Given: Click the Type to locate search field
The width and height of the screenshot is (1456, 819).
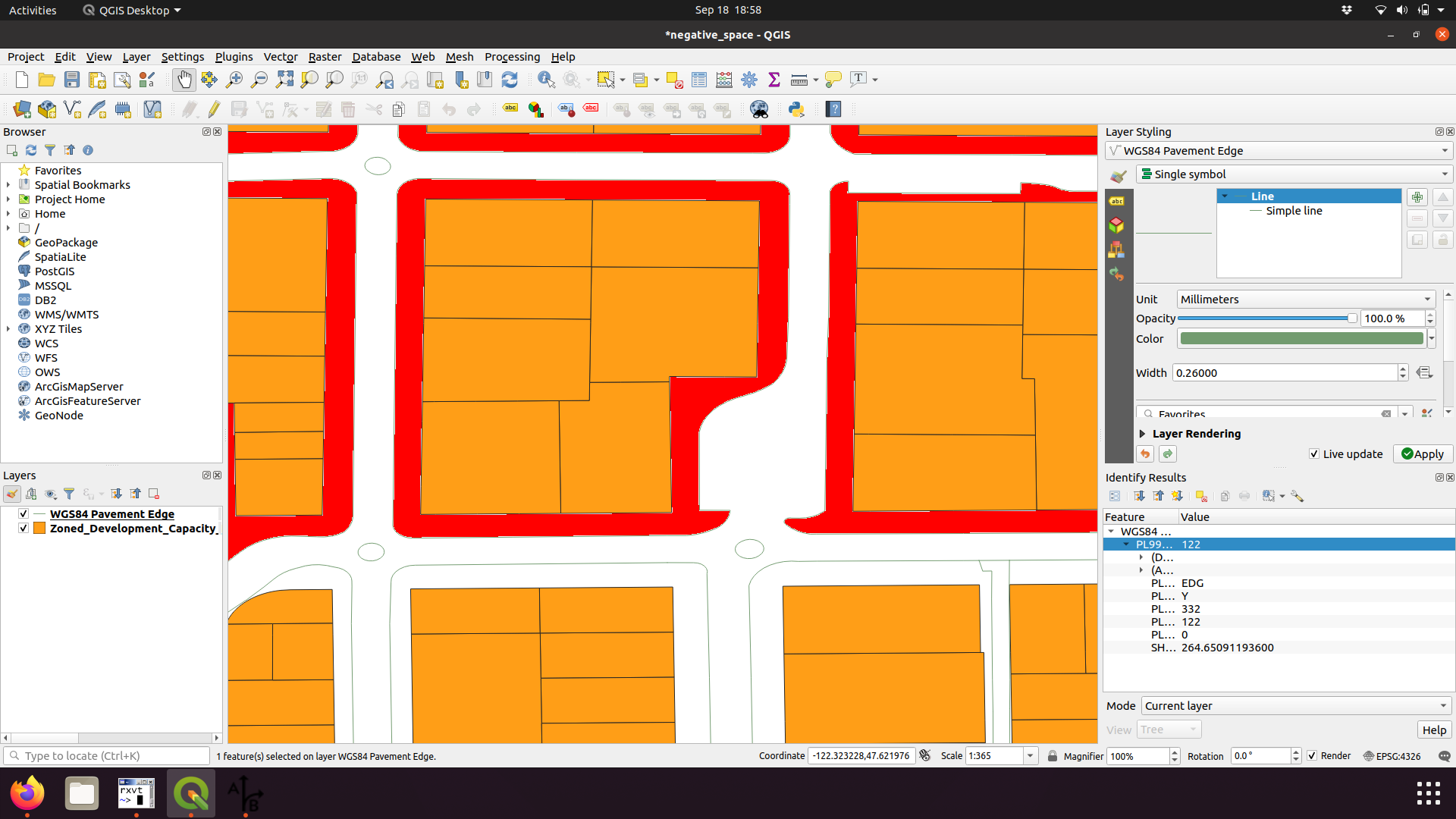Looking at the screenshot, I should tap(106, 756).
